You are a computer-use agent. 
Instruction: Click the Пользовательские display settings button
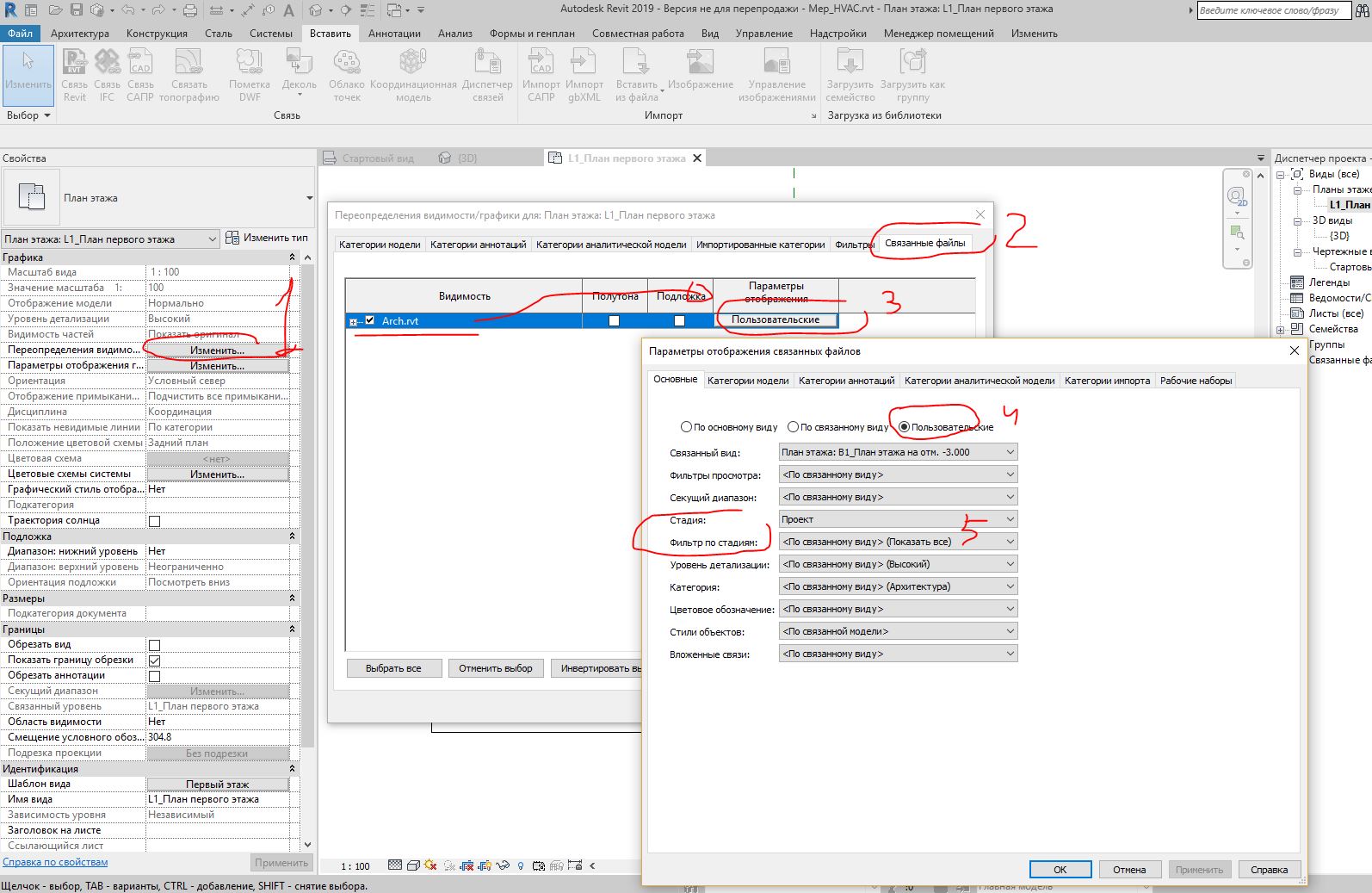click(x=776, y=319)
